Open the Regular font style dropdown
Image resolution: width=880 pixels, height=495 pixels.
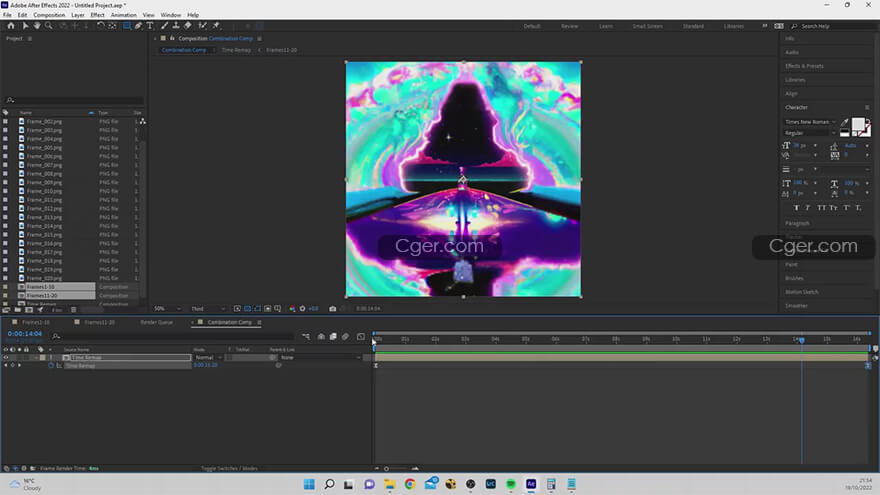810,133
